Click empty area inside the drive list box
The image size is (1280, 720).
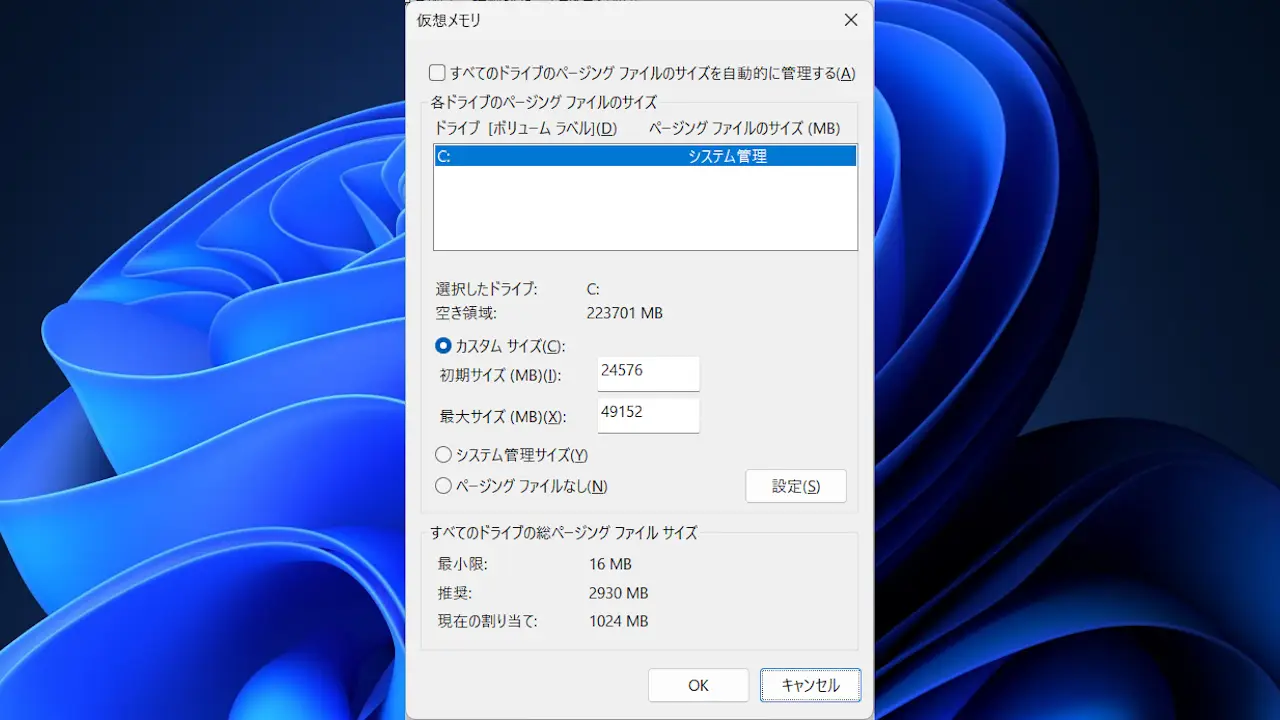tap(644, 210)
